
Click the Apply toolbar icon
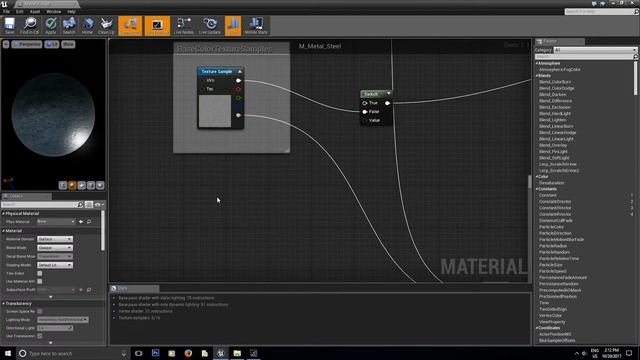click(x=51, y=26)
